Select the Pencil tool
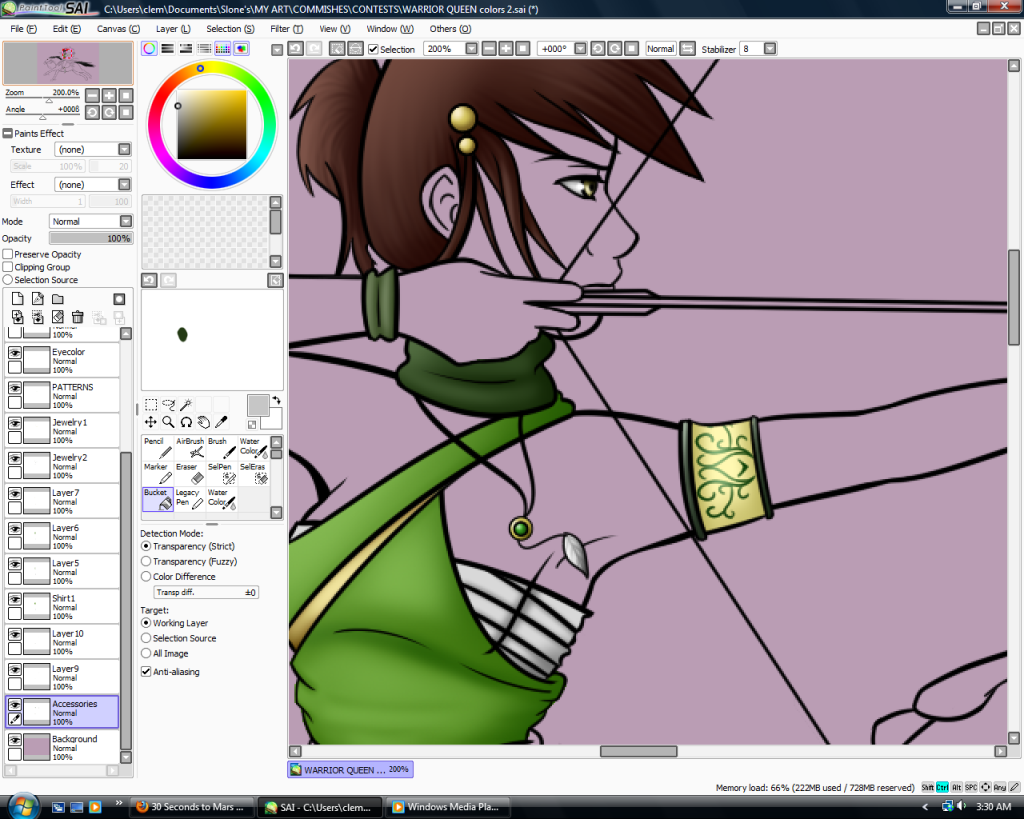This screenshot has width=1024, height=819. pos(157,448)
